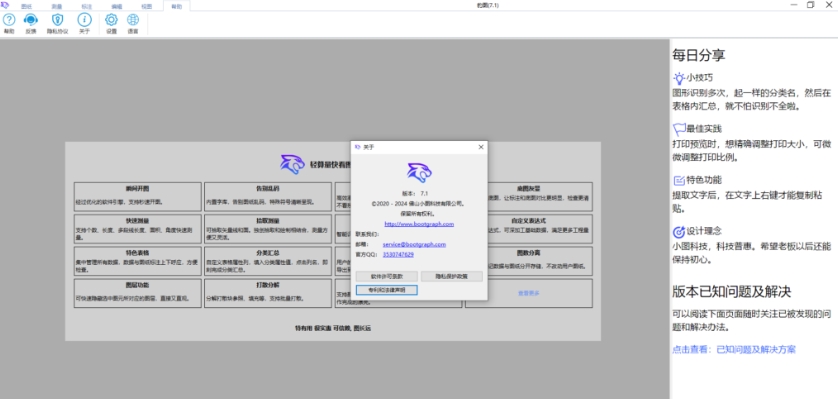Switch to the 测量 ribbon tab
The image size is (838, 399).
tap(56, 6)
